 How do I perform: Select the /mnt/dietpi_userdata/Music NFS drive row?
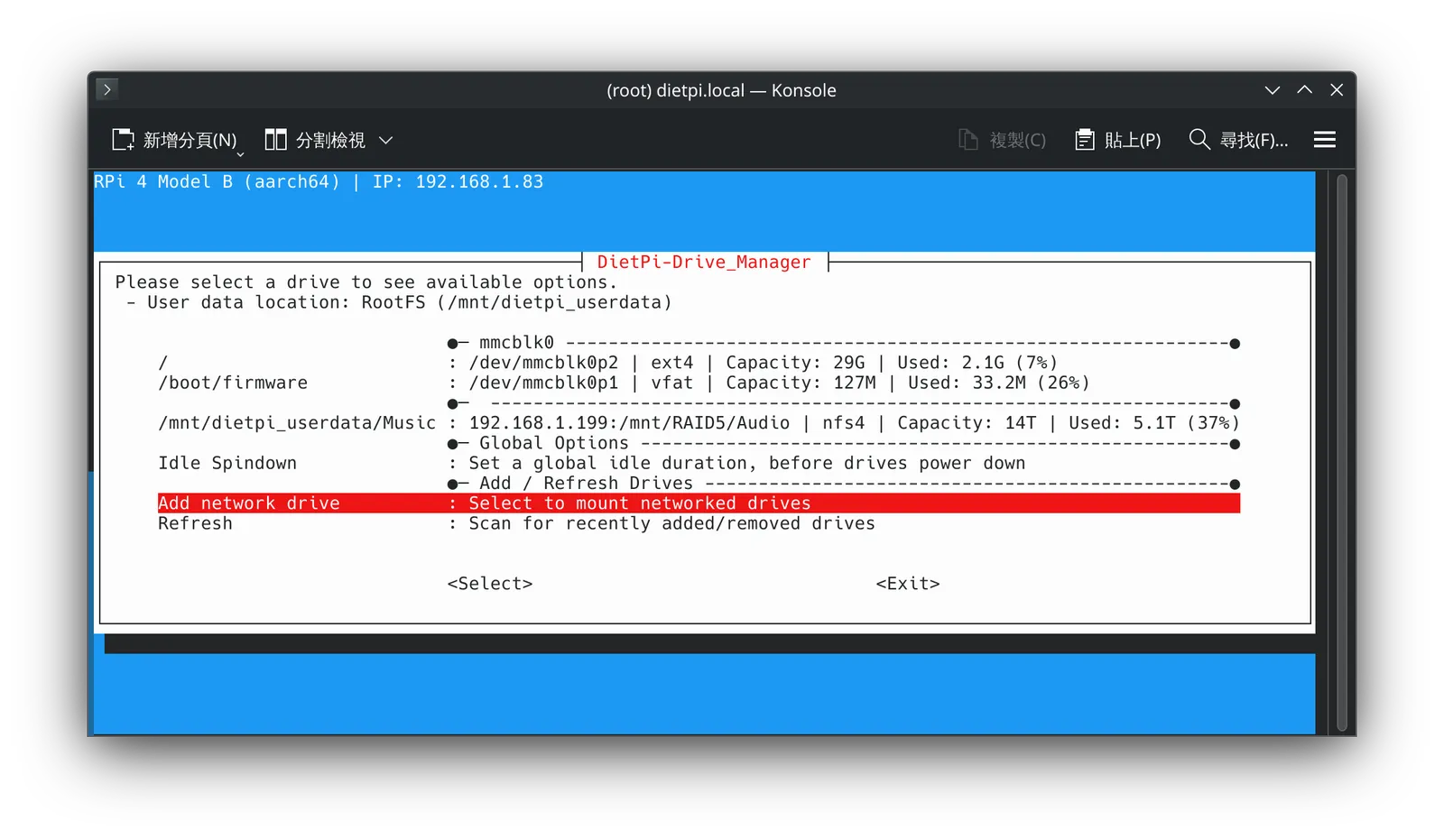click(x=699, y=423)
